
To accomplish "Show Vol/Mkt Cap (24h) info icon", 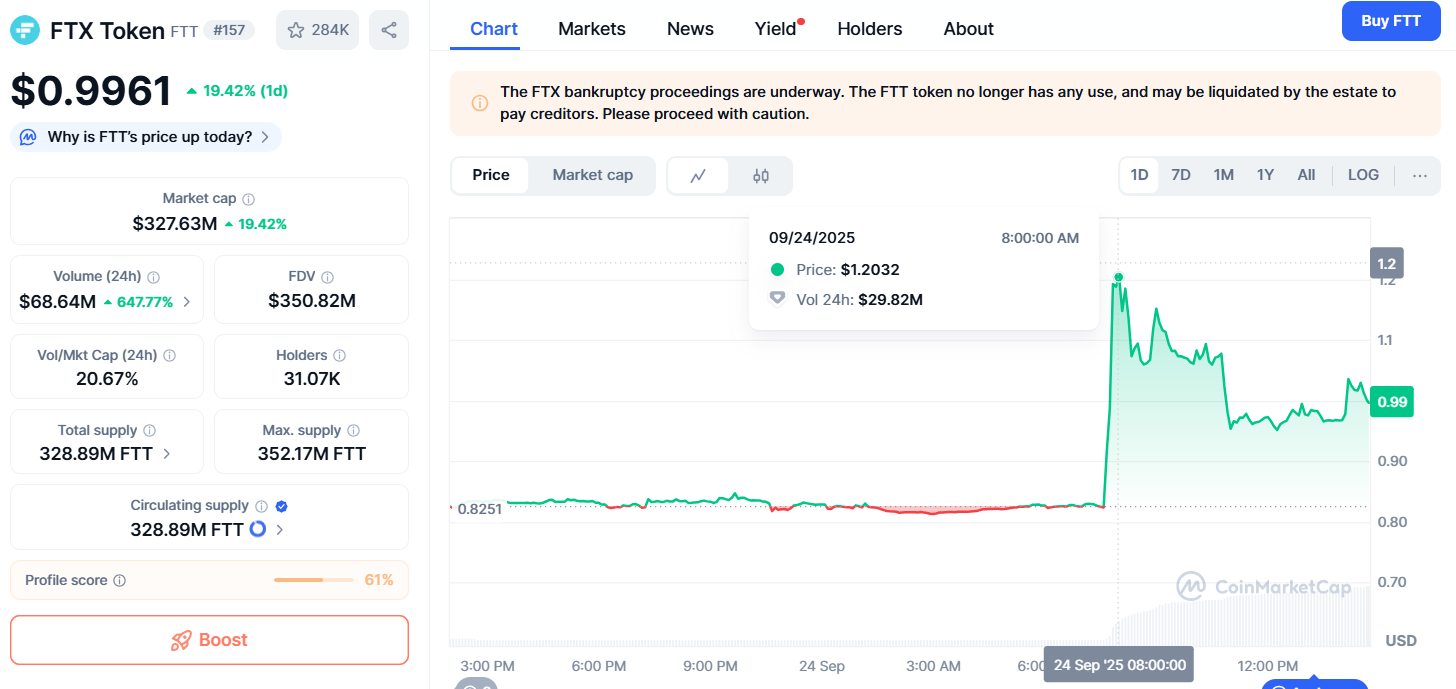I will [169, 356].
